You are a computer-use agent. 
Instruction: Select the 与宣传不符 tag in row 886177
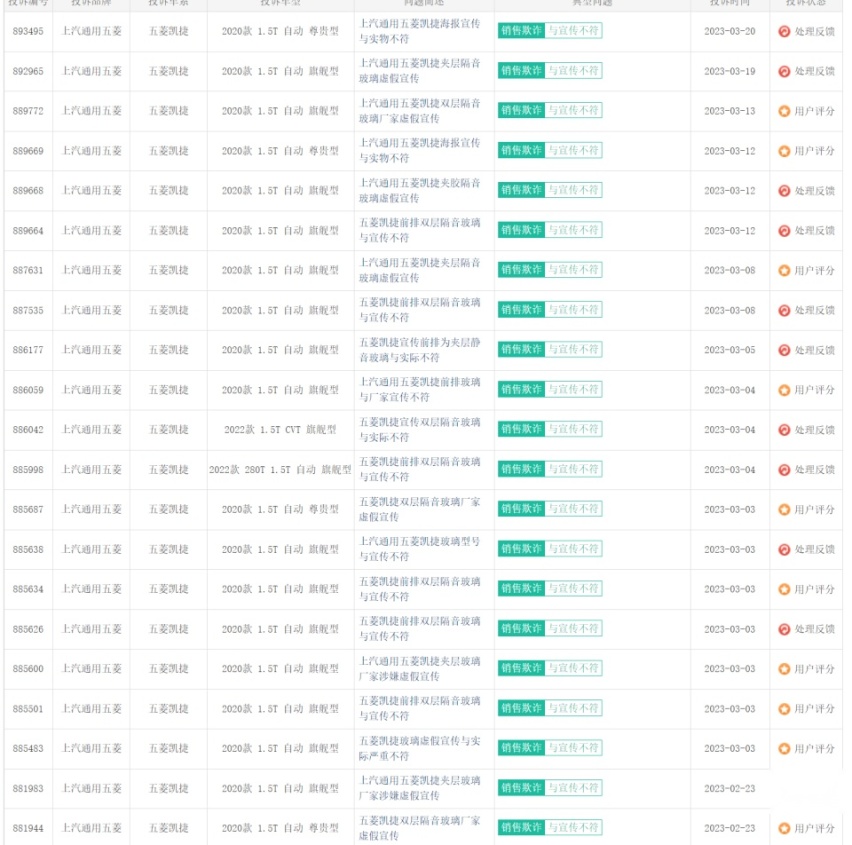click(x=573, y=349)
